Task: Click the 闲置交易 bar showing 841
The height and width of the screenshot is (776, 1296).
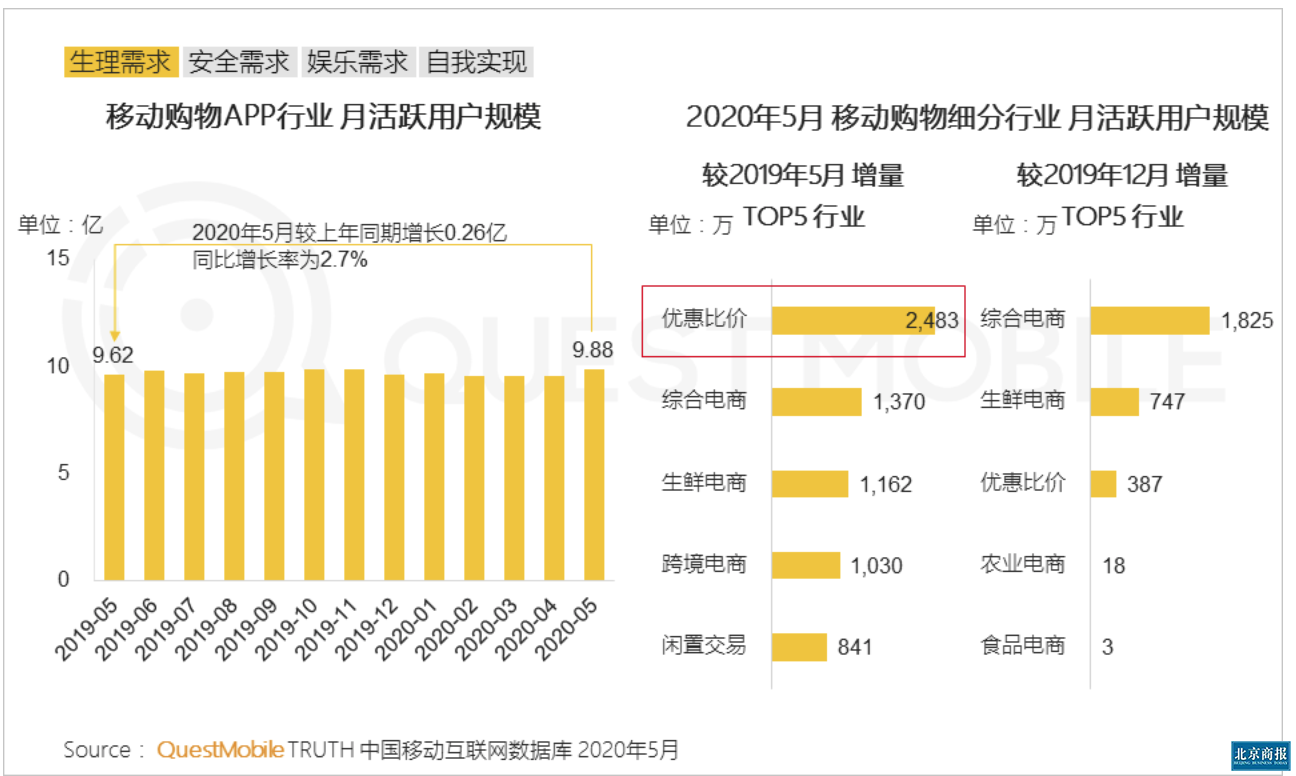Action: [800, 645]
